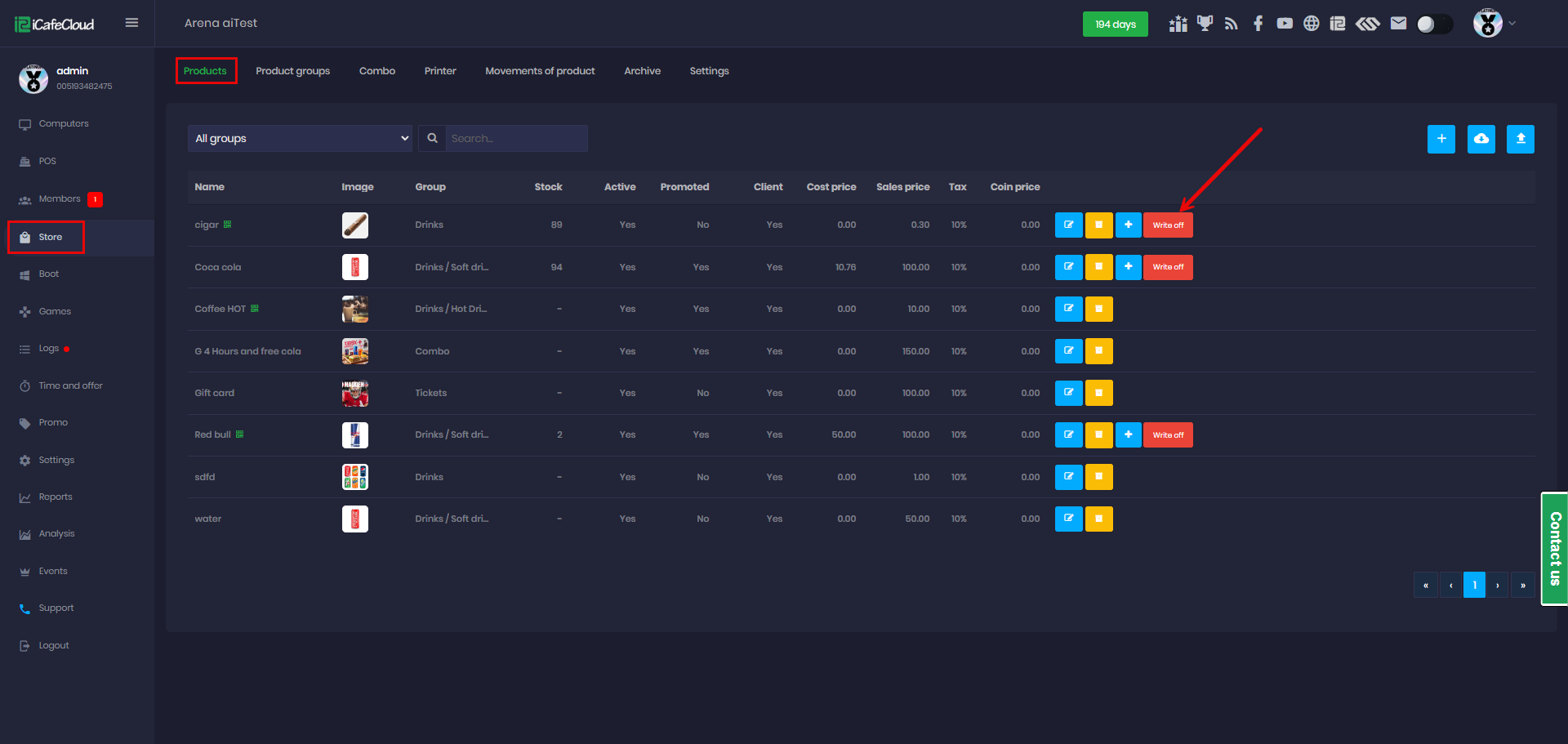Image resolution: width=1568 pixels, height=744 pixels.
Task: Toggle the dark mode switch
Action: (x=1434, y=25)
